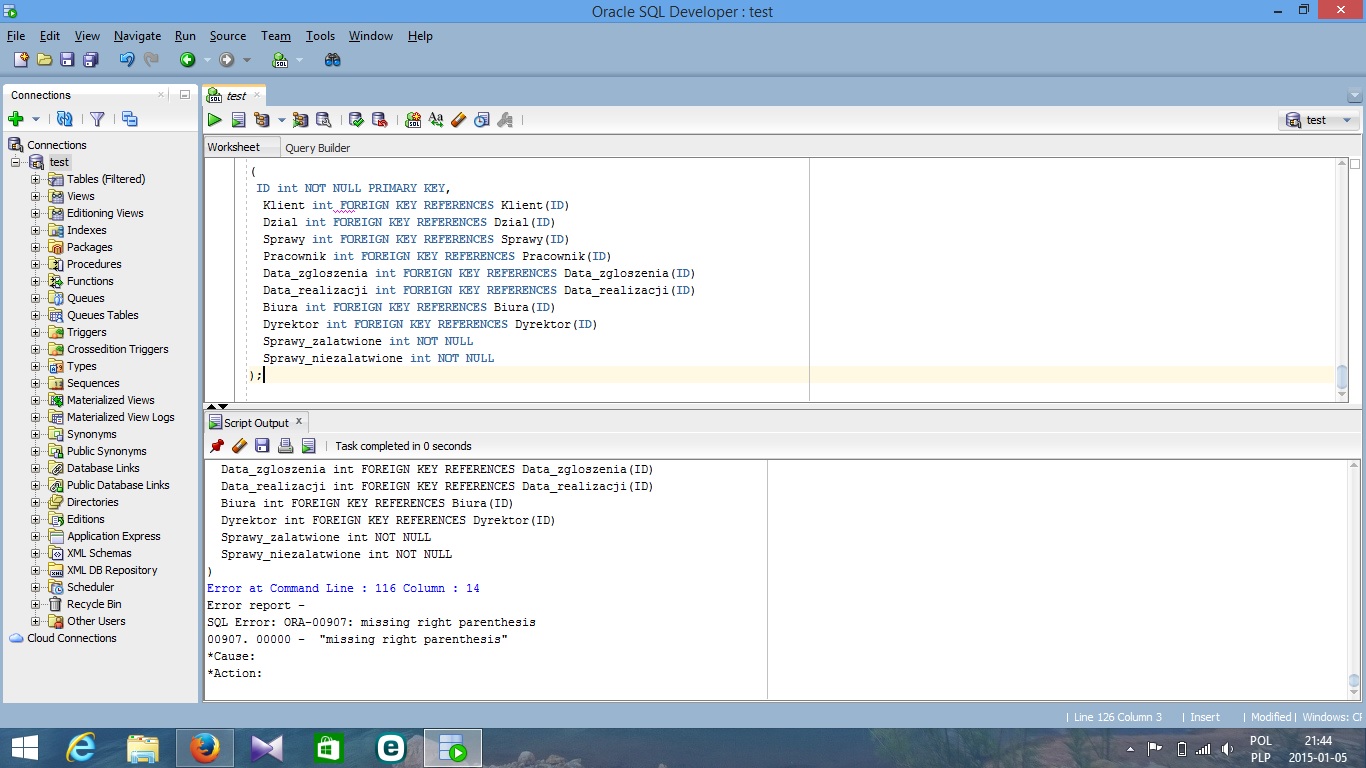This screenshot has height=768, width=1366.
Task: Select the Triggers item in tree
Action: pos(86,332)
